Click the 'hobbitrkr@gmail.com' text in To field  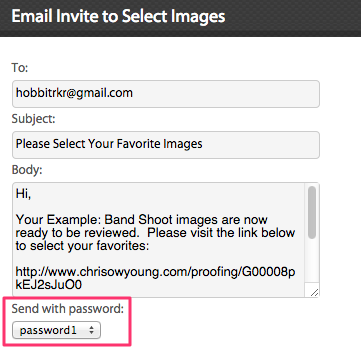point(74,93)
